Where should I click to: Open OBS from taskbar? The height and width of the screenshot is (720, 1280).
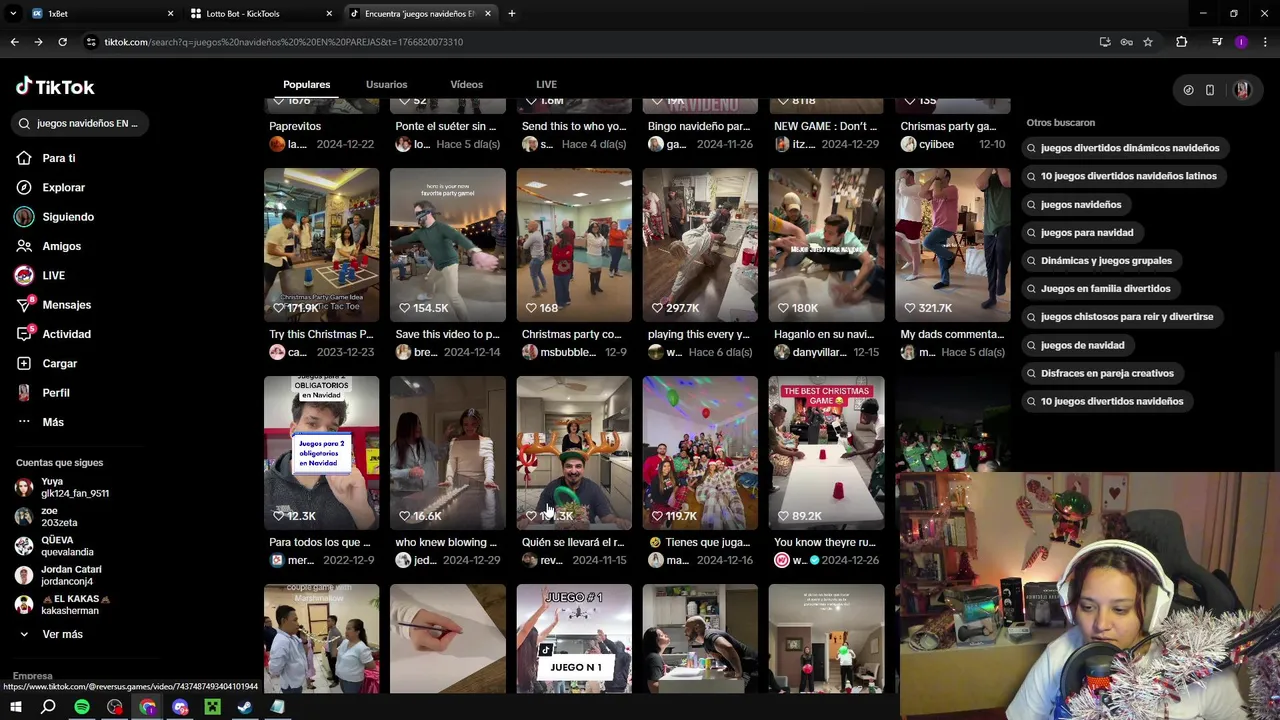115,707
